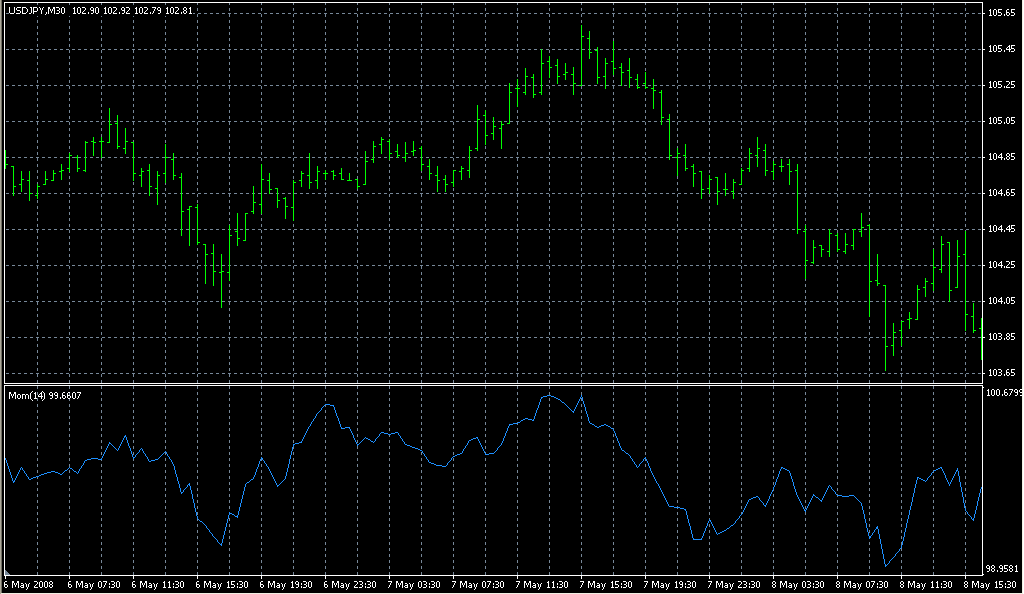The width and height of the screenshot is (1024, 594).
Task: Click the 105.05 price scale label
Action: tap(1001, 121)
